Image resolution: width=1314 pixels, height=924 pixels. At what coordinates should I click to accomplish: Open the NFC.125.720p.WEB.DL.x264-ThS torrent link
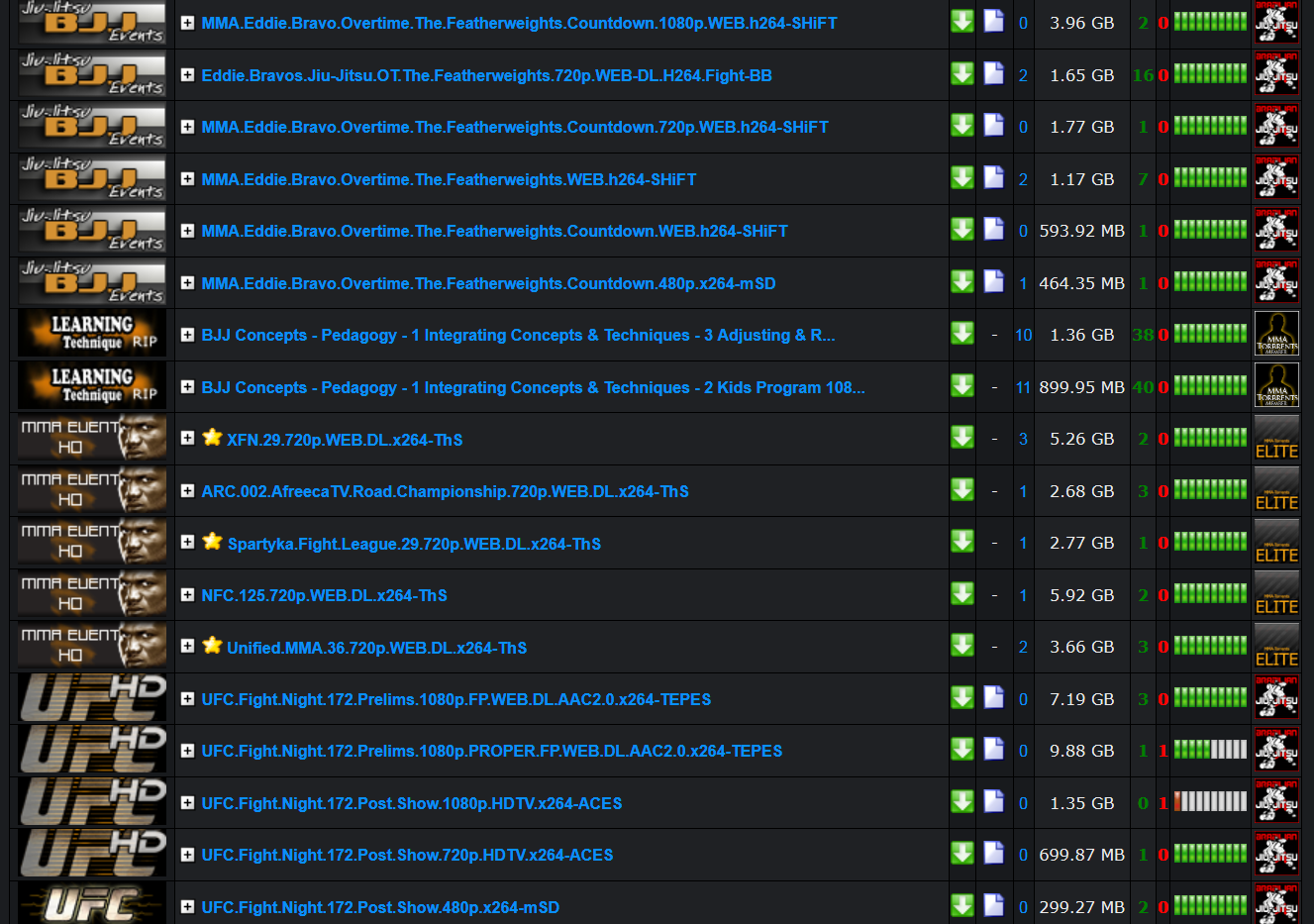pyautogui.click(x=324, y=595)
